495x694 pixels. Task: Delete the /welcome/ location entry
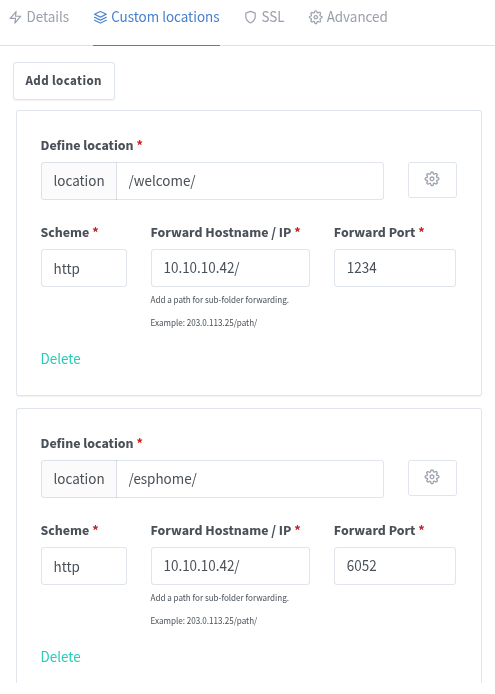(x=61, y=359)
